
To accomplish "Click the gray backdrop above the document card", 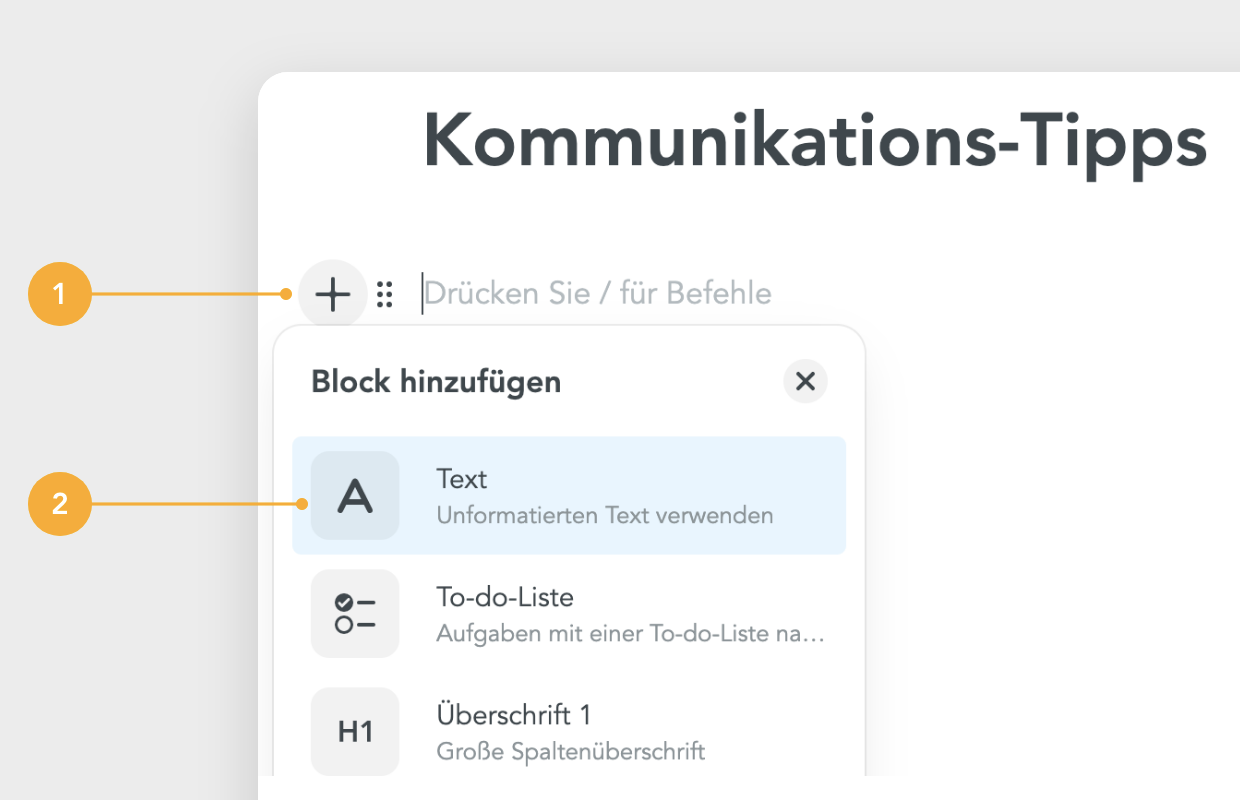I will pyautogui.click(x=620, y=35).
